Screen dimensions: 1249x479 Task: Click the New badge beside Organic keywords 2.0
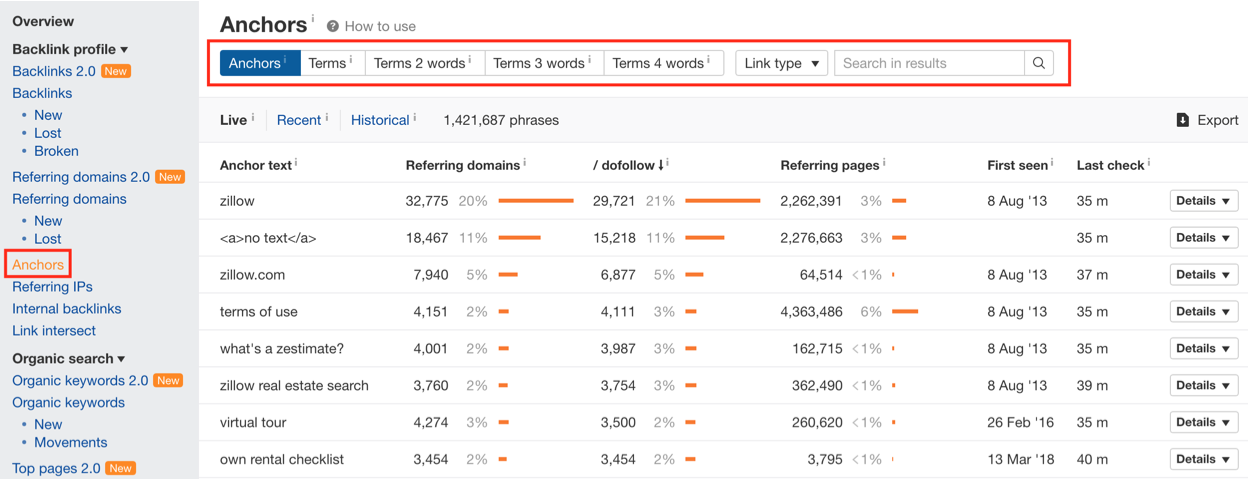168,381
